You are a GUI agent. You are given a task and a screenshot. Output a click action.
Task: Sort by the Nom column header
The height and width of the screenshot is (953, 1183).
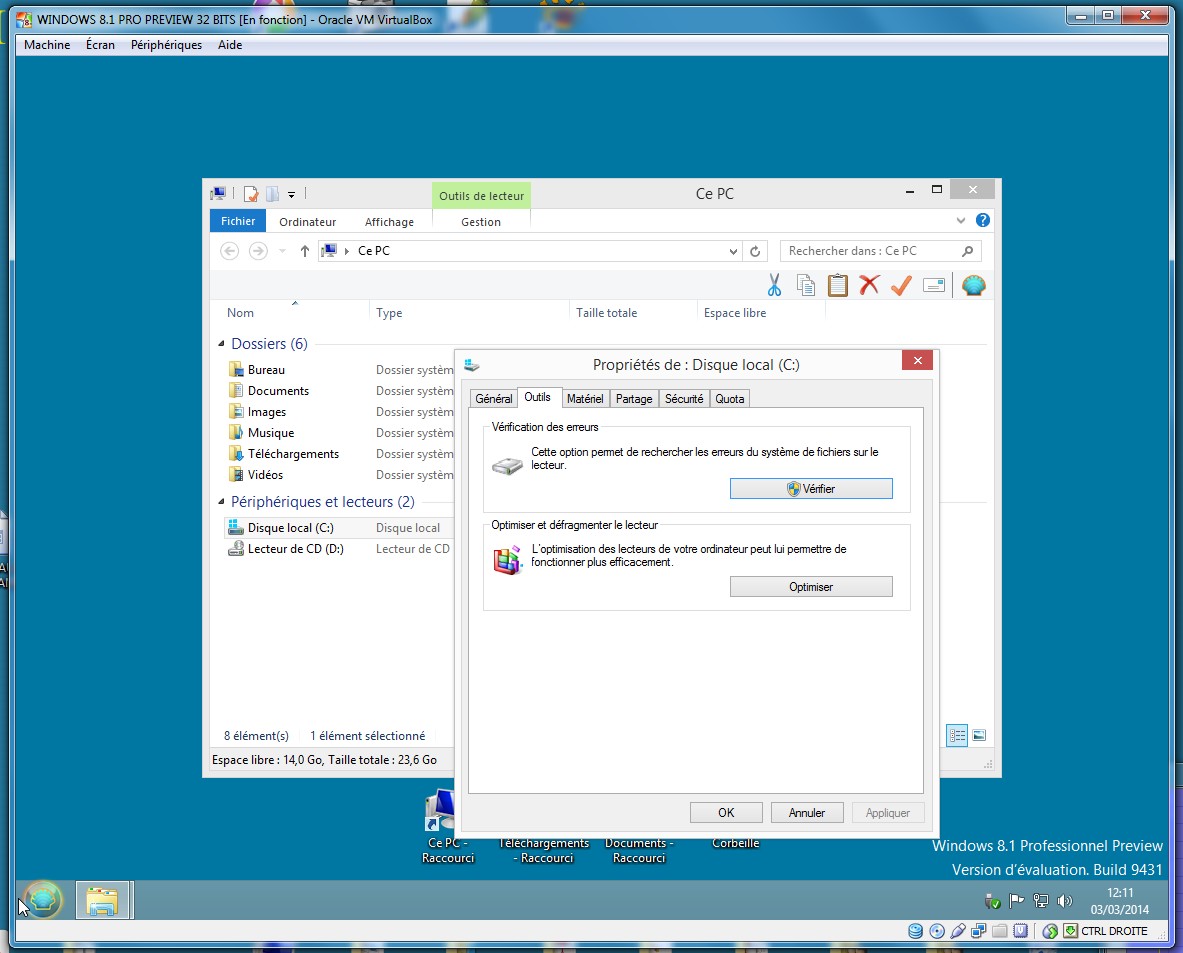[x=241, y=313]
